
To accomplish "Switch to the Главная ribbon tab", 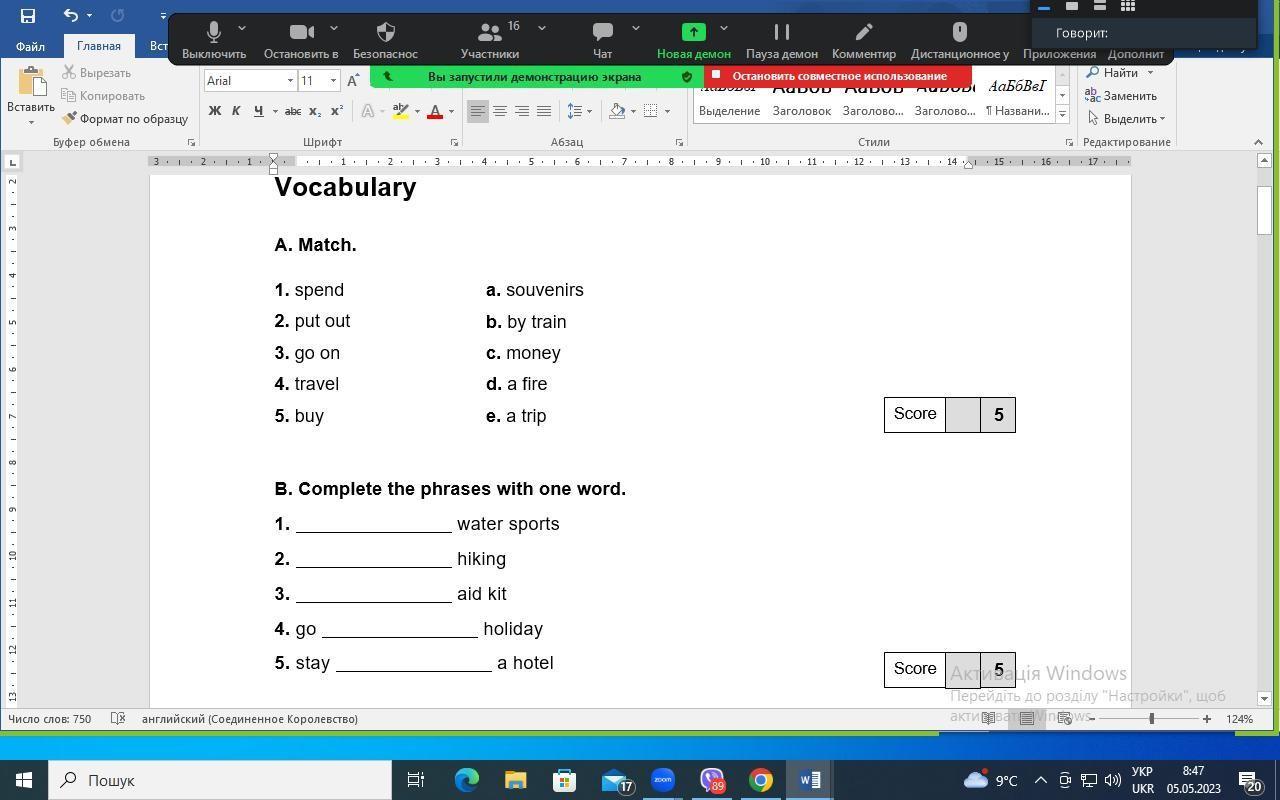I will pos(99,46).
